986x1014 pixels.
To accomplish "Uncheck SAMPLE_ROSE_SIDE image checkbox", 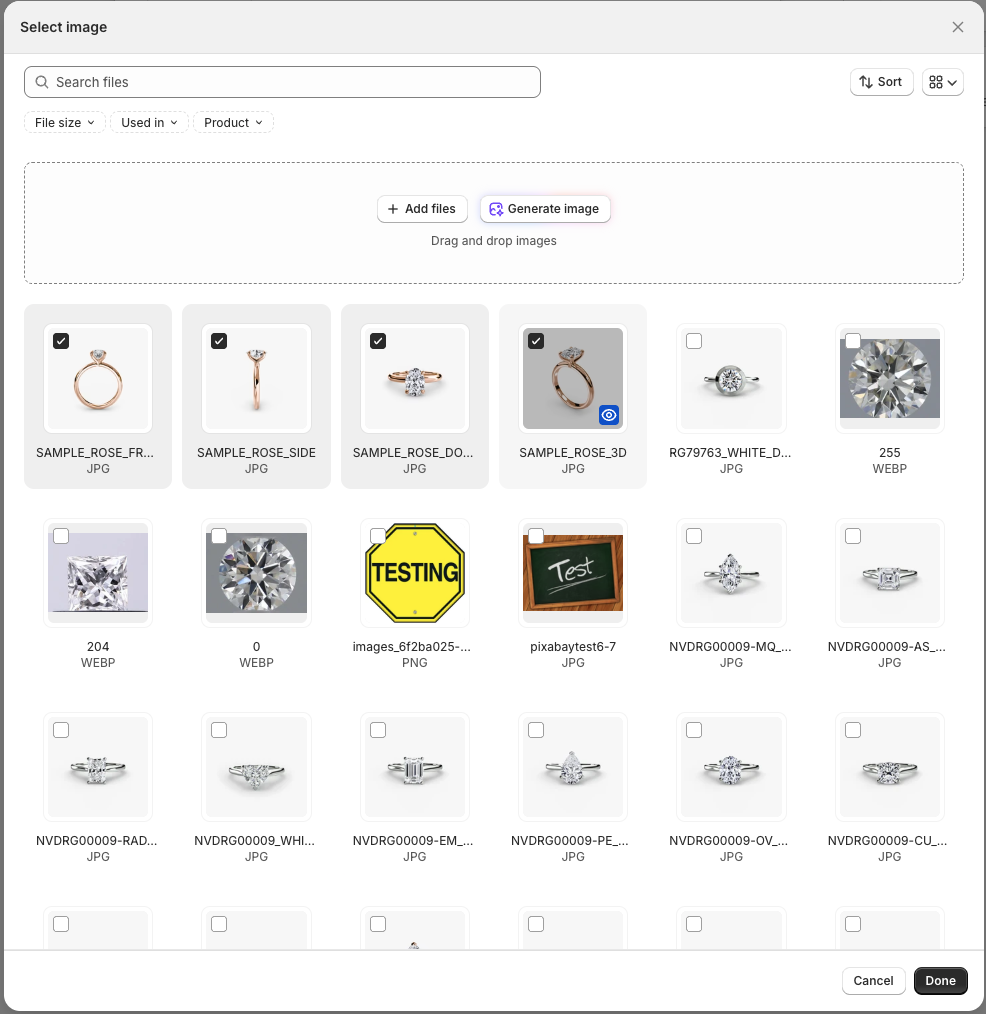I will (x=219, y=341).
